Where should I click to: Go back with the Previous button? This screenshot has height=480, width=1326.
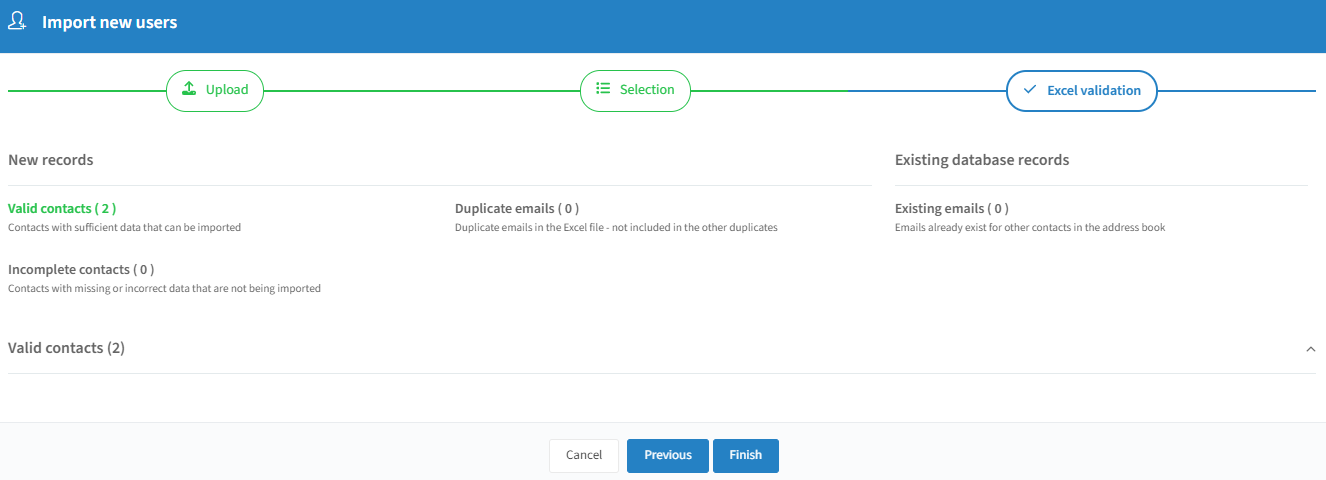point(668,455)
